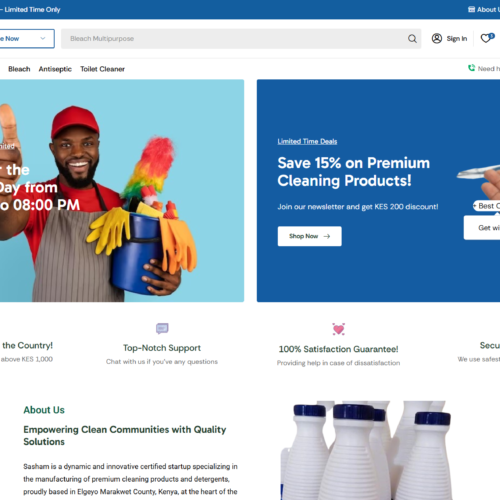Click the Shop Now button
This screenshot has height=500, width=500.
click(309, 236)
